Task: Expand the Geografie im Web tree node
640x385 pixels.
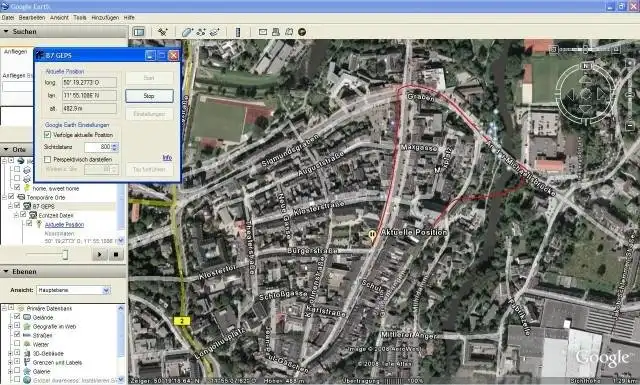Action: click(x=11, y=326)
